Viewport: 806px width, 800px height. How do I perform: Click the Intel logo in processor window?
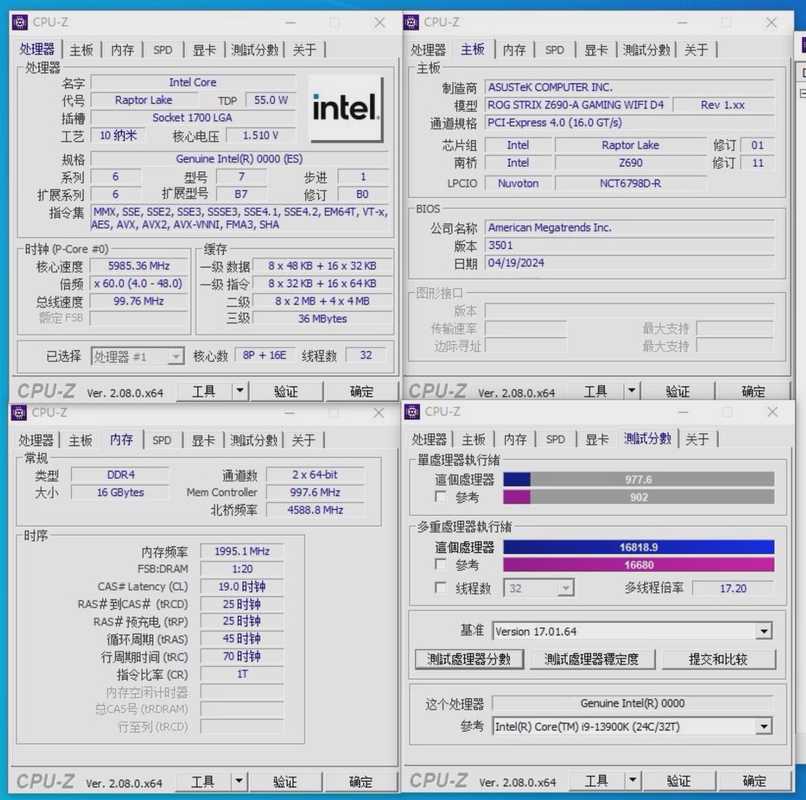click(x=345, y=108)
